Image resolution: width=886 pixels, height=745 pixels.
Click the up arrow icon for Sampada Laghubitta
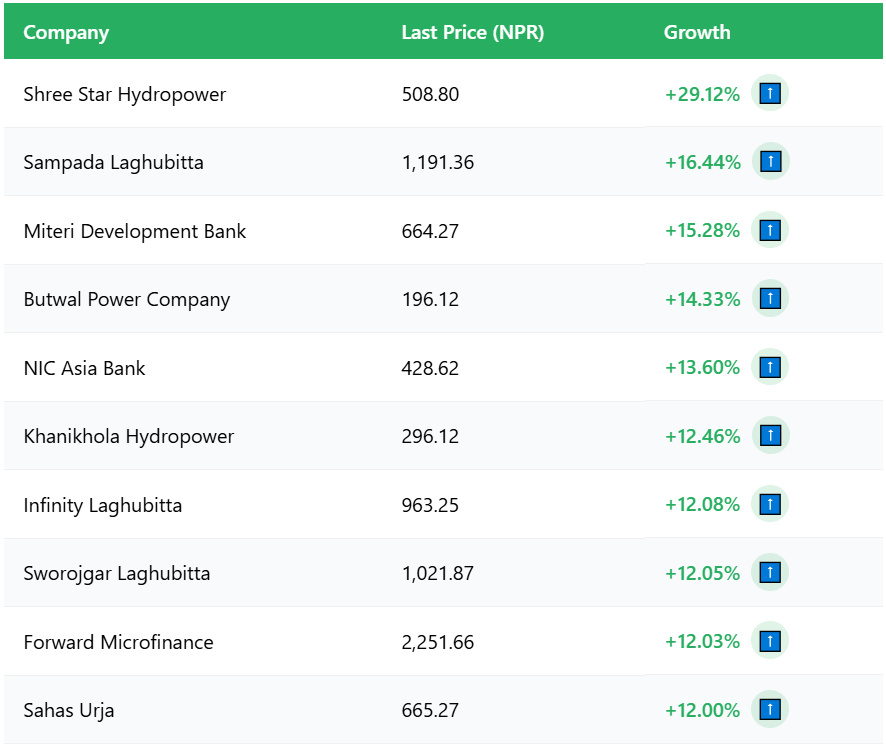tap(770, 162)
